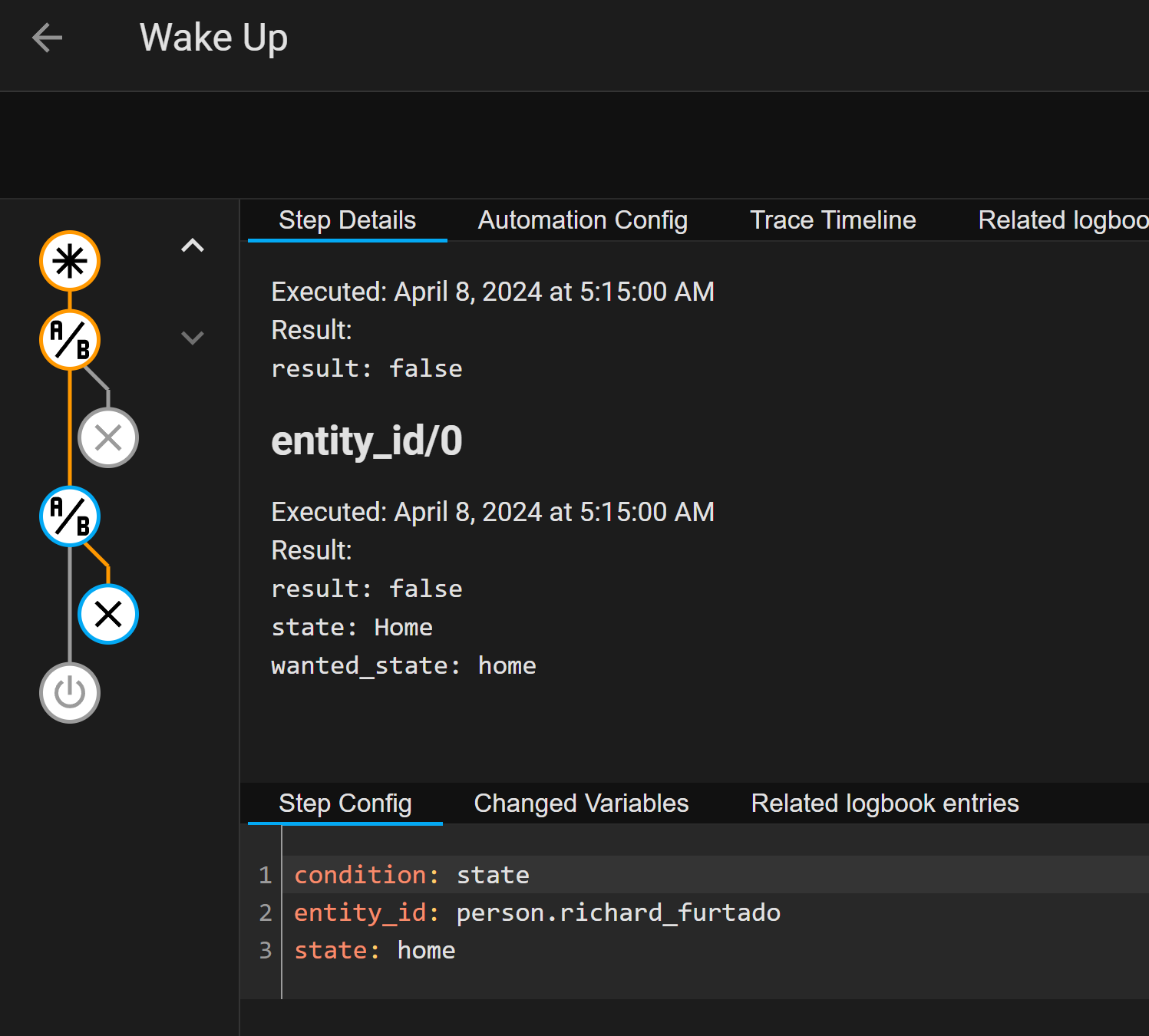
Task: Select the blue stop (X) node
Action: 107,613
